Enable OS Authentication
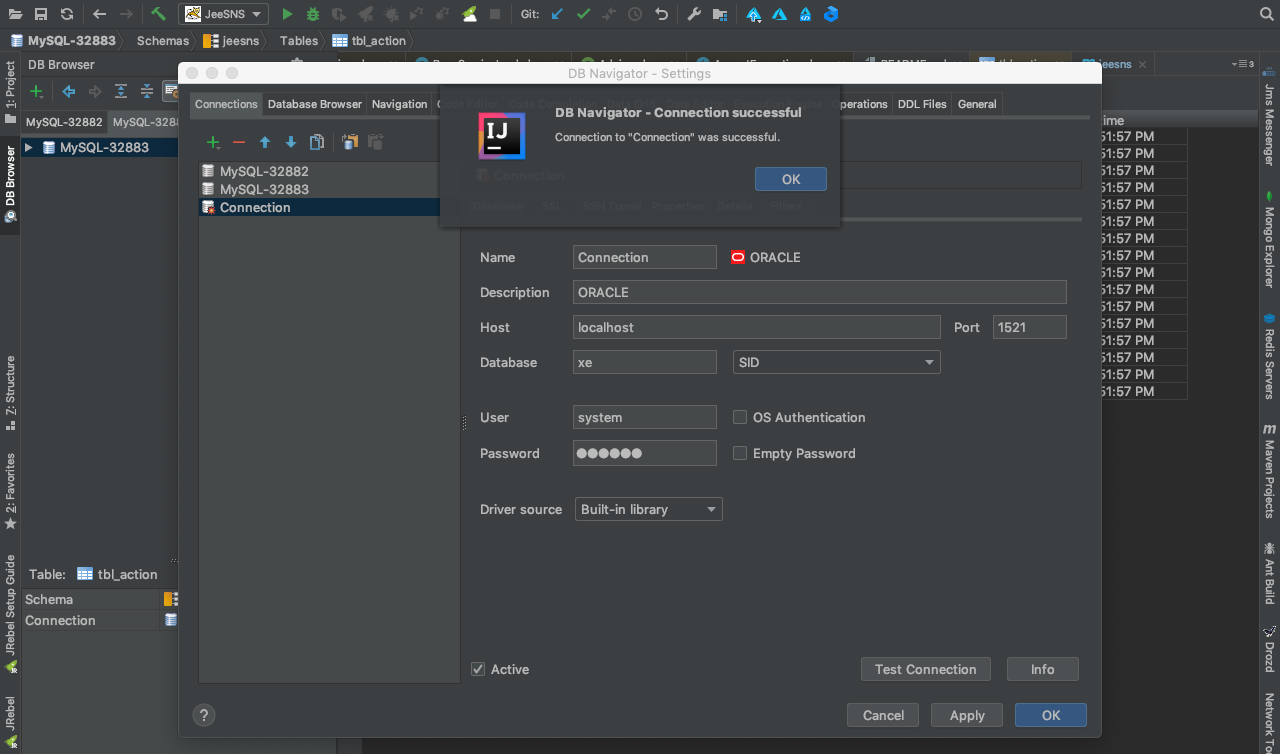 tap(740, 417)
